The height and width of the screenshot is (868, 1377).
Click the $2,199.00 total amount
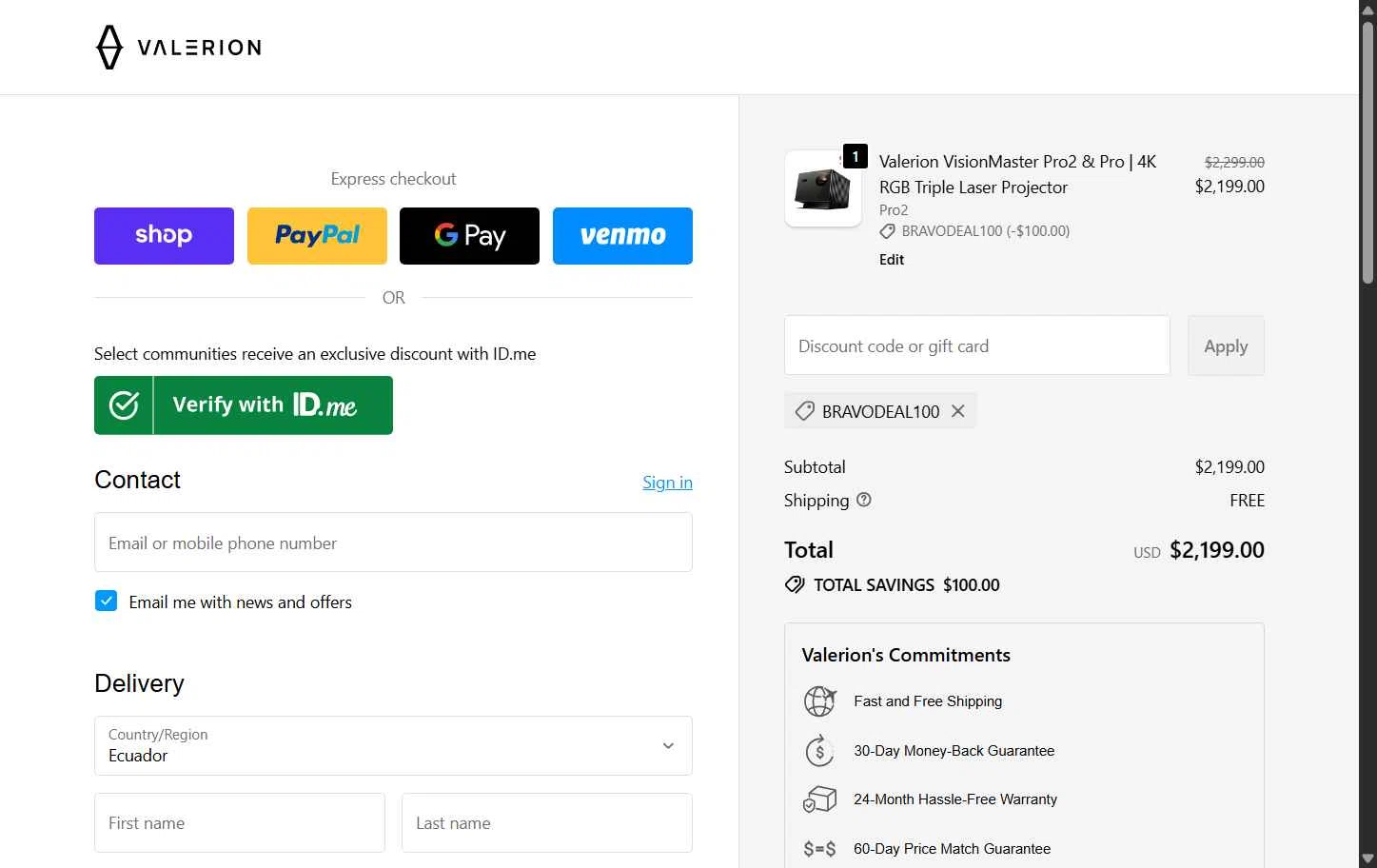click(1217, 550)
